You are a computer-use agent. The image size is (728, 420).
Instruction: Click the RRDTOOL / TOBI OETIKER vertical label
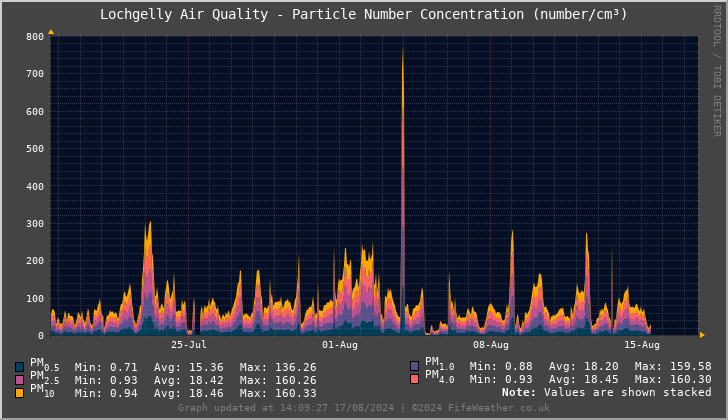[717, 71]
